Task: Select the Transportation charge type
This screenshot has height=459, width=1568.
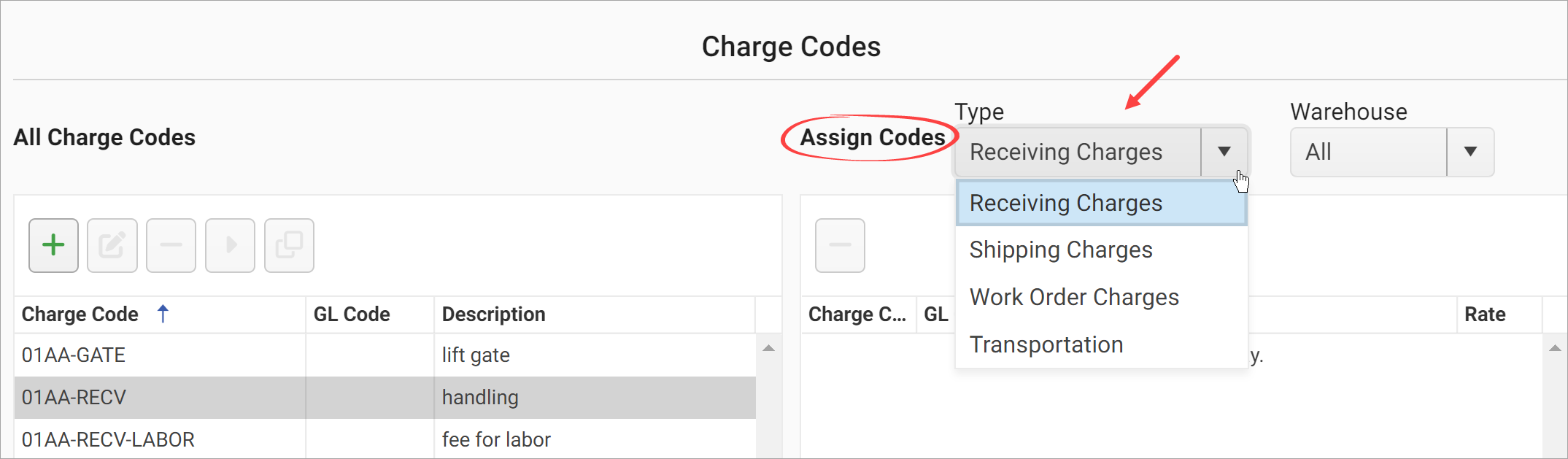Action: tap(1046, 344)
